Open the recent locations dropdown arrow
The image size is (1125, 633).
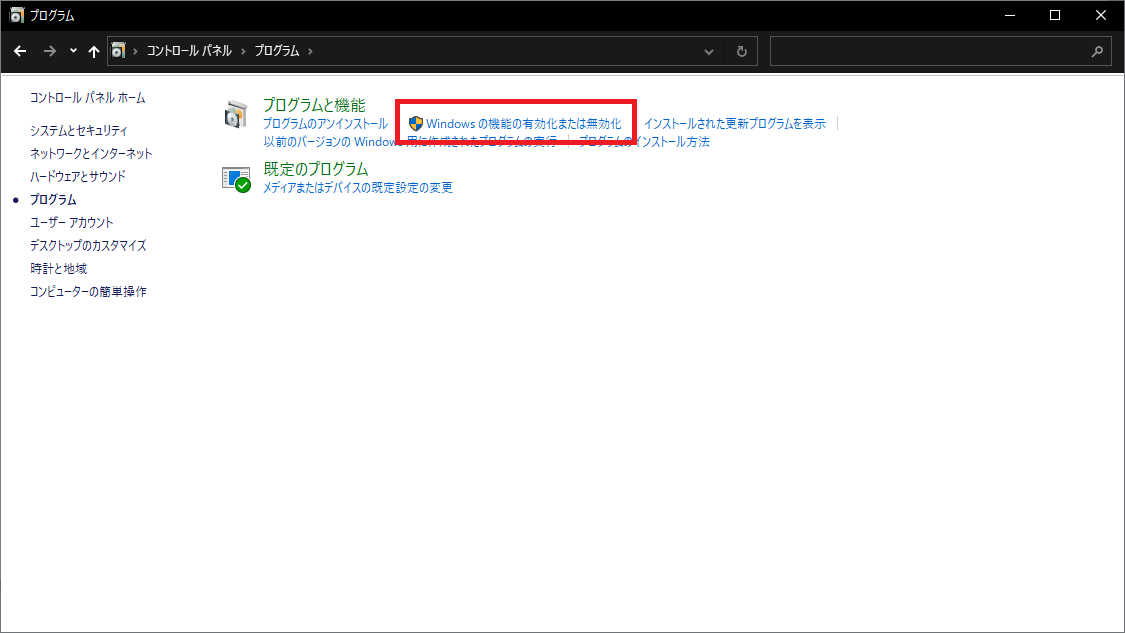[73, 51]
